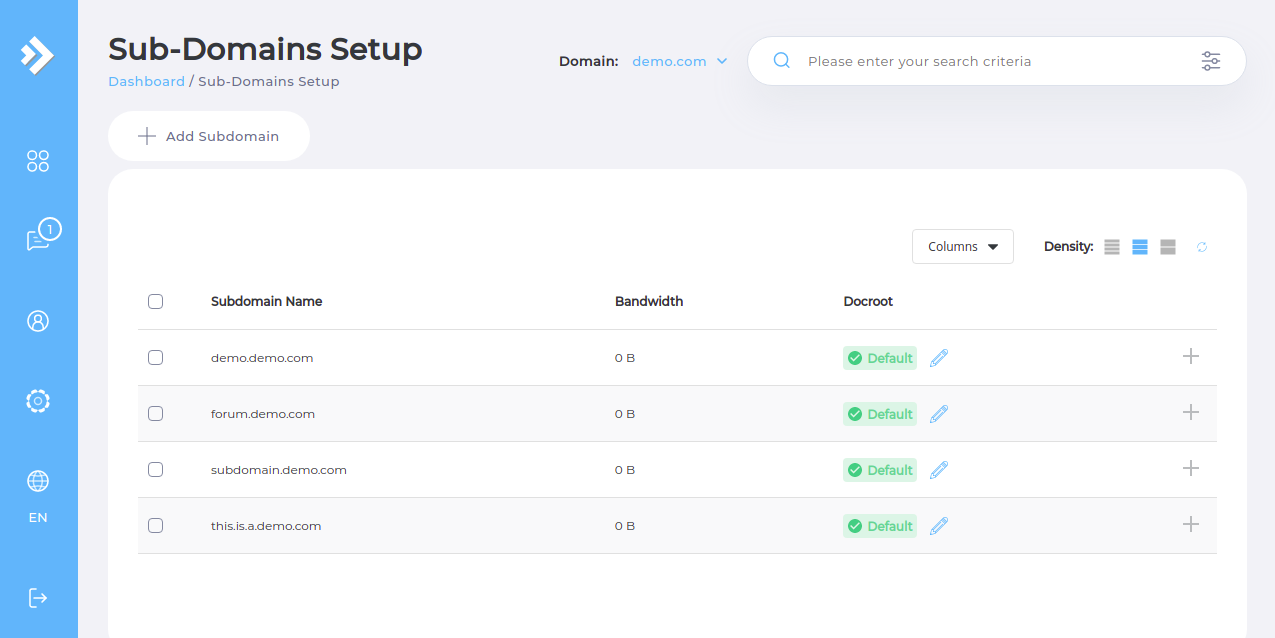Sort by Docroot column header
Image resolution: width=1275 pixels, height=638 pixels.
tap(868, 301)
